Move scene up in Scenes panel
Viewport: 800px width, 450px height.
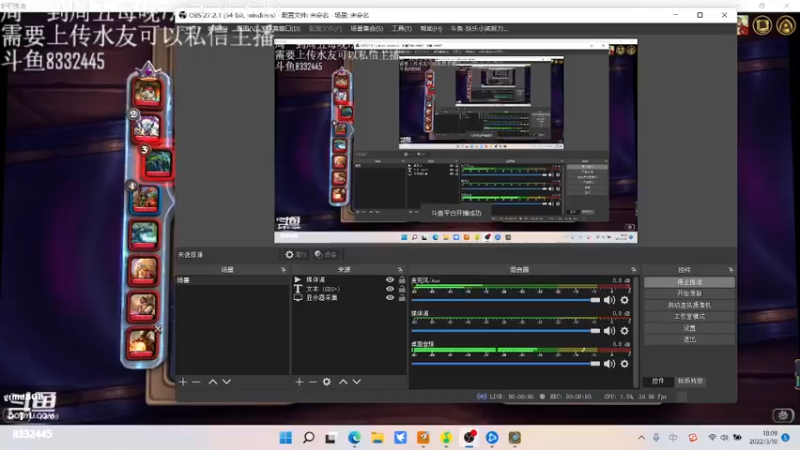tap(213, 382)
